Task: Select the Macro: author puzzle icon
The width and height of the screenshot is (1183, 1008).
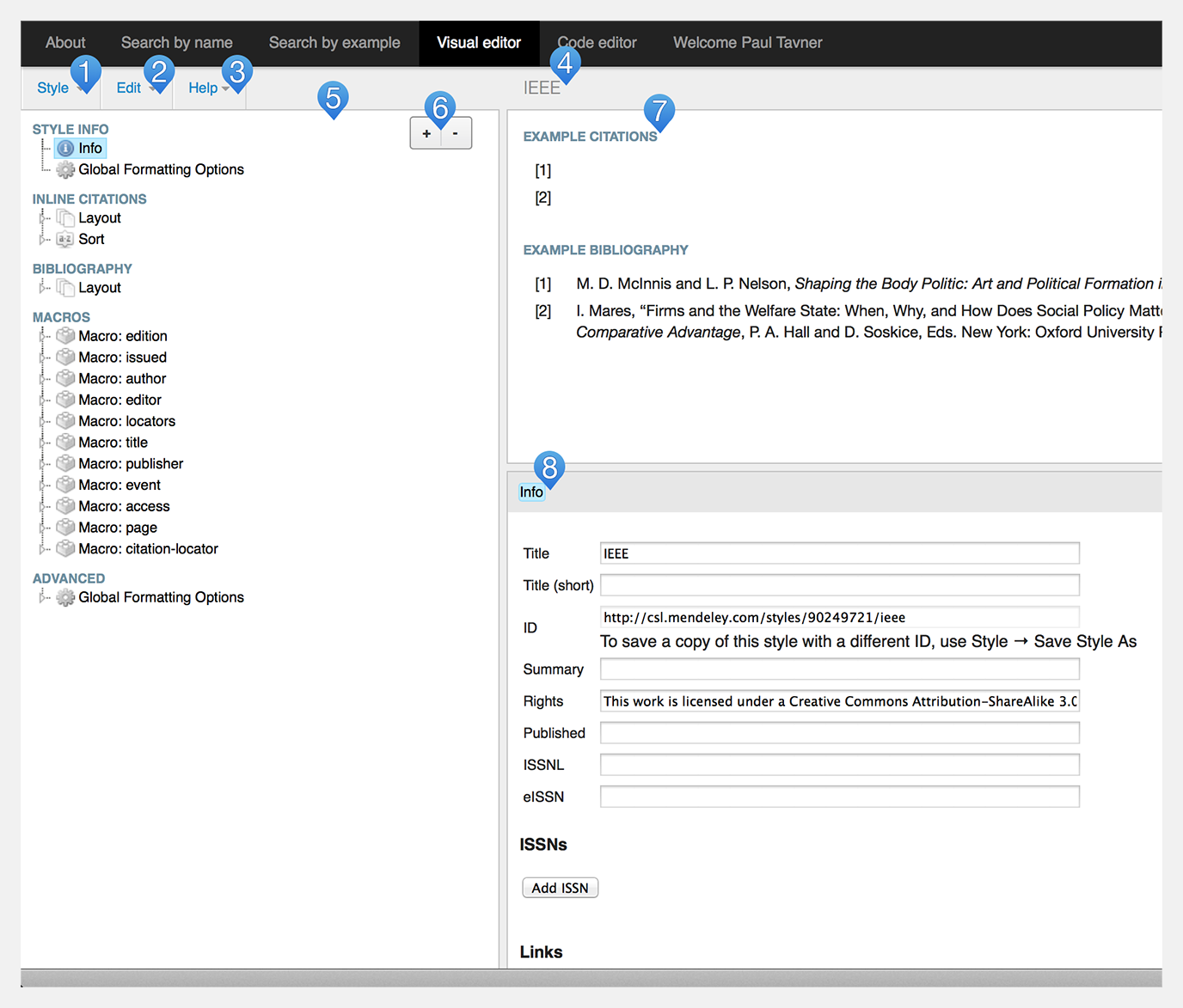Action: tap(65, 378)
